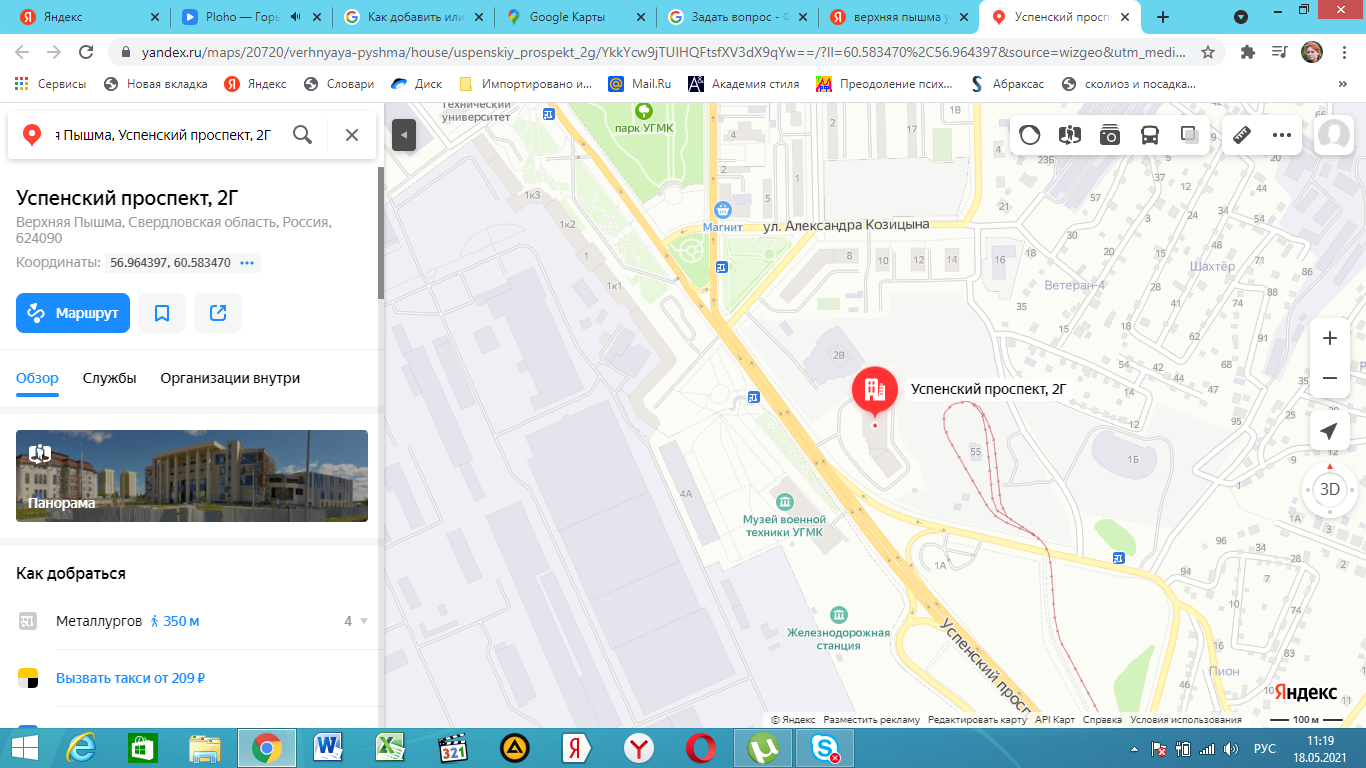The image size is (1366, 768).
Task: Open a new browser tab with plus
Action: tap(1163, 17)
